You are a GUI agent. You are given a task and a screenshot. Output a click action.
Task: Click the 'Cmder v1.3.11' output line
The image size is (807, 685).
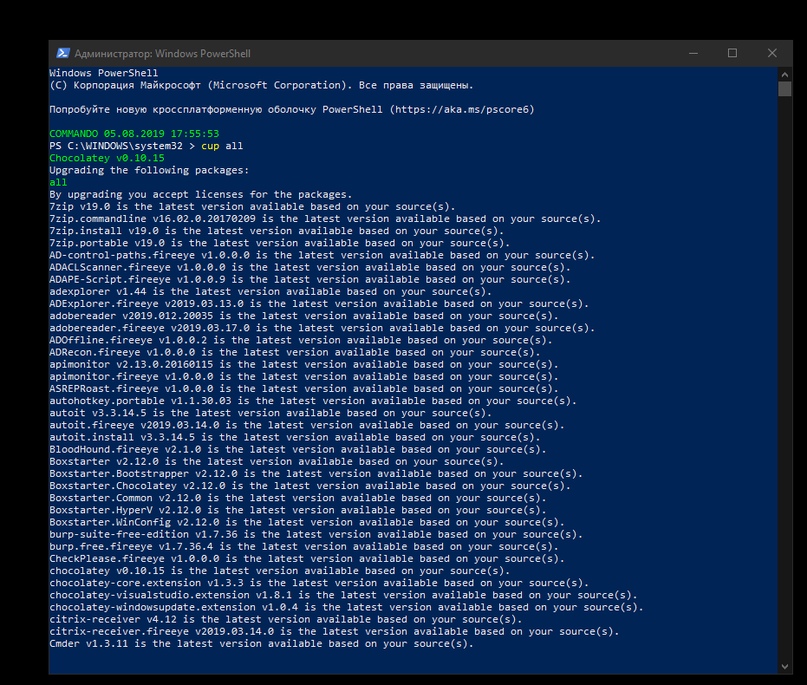[x=260, y=643]
